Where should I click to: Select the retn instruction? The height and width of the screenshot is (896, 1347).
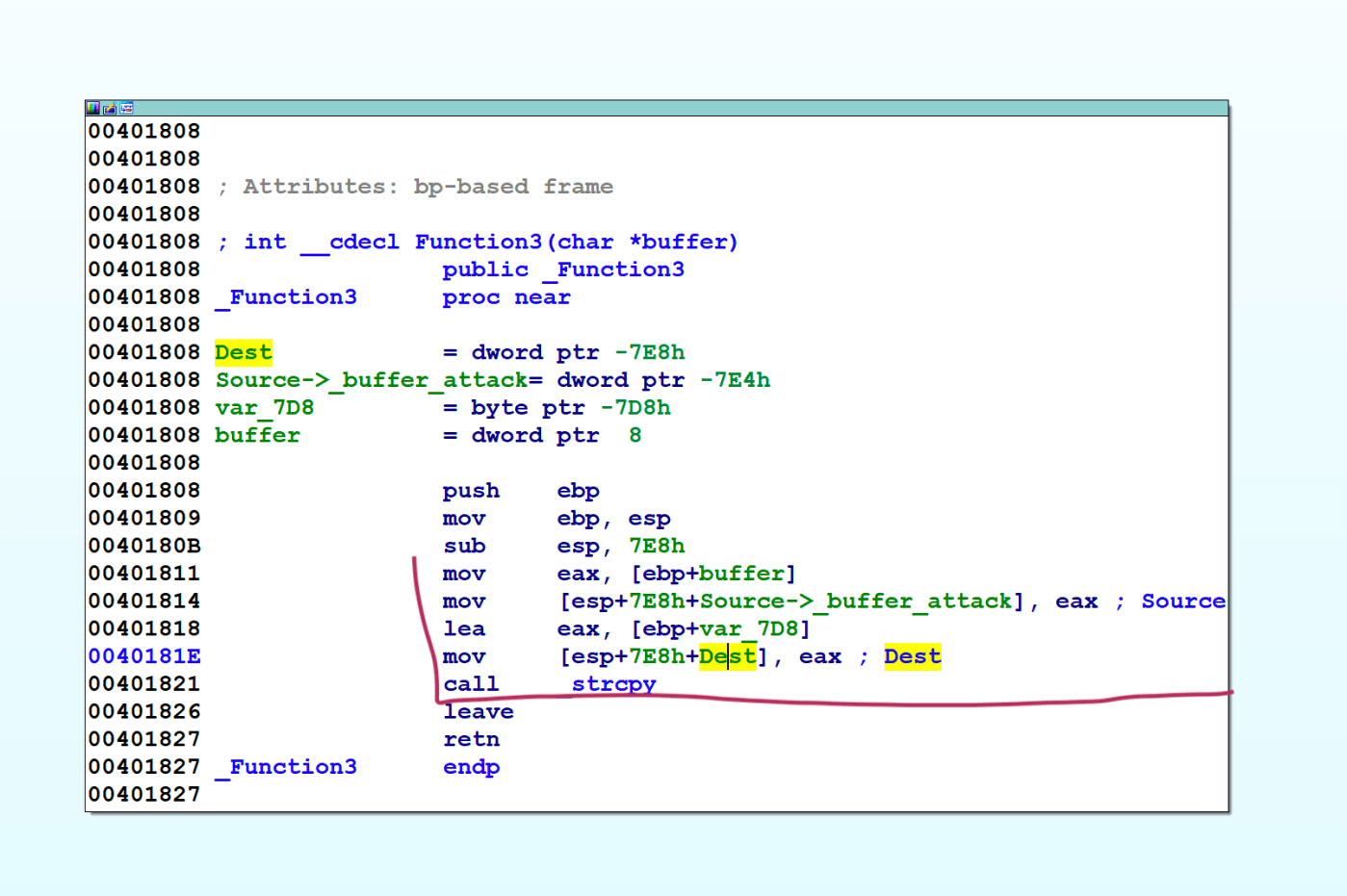(x=471, y=739)
